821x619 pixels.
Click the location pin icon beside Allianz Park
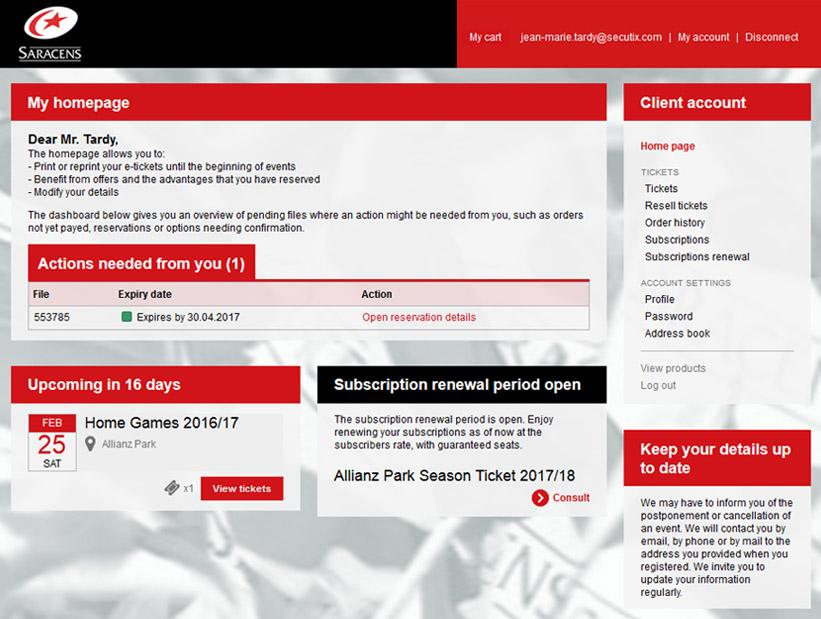pyautogui.click(x=90, y=444)
